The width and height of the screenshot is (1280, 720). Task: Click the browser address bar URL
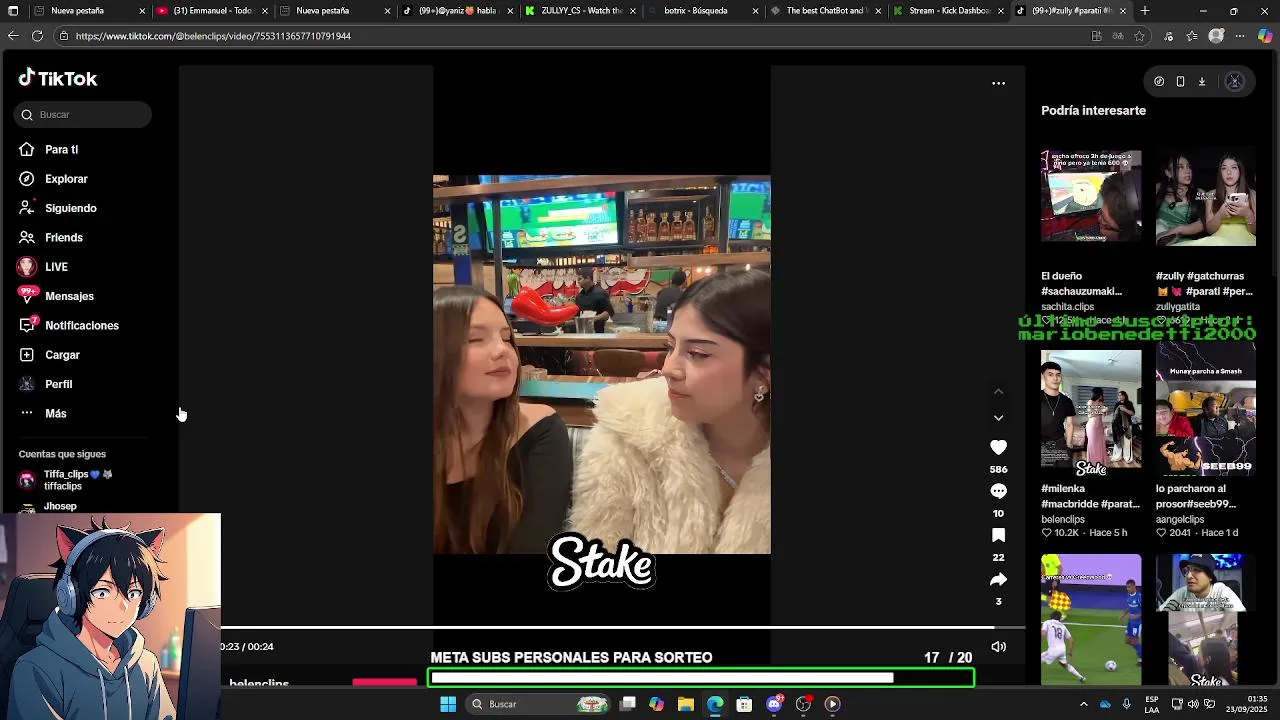[x=212, y=36]
